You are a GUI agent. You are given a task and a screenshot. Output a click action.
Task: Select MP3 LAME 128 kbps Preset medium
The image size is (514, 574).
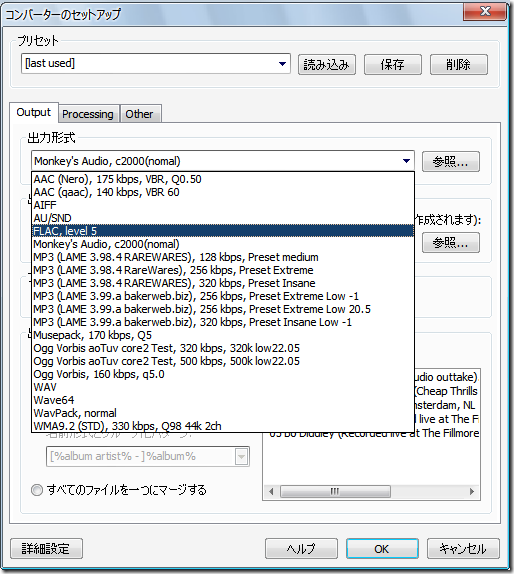click(223, 257)
